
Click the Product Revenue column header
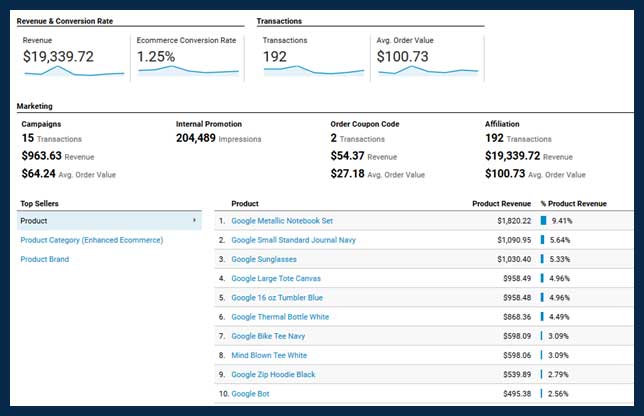(x=502, y=203)
